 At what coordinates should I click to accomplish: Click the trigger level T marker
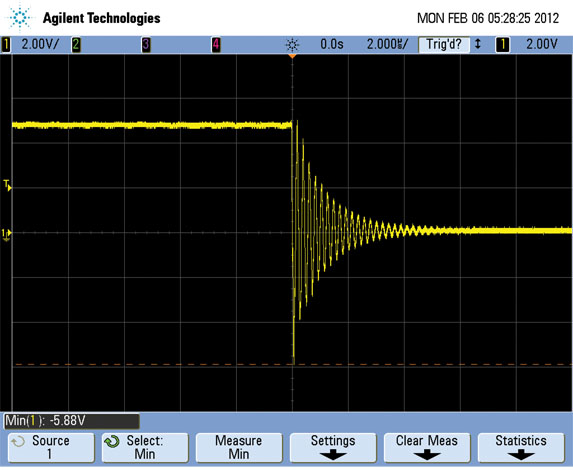pyautogui.click(x=7, y=185)
